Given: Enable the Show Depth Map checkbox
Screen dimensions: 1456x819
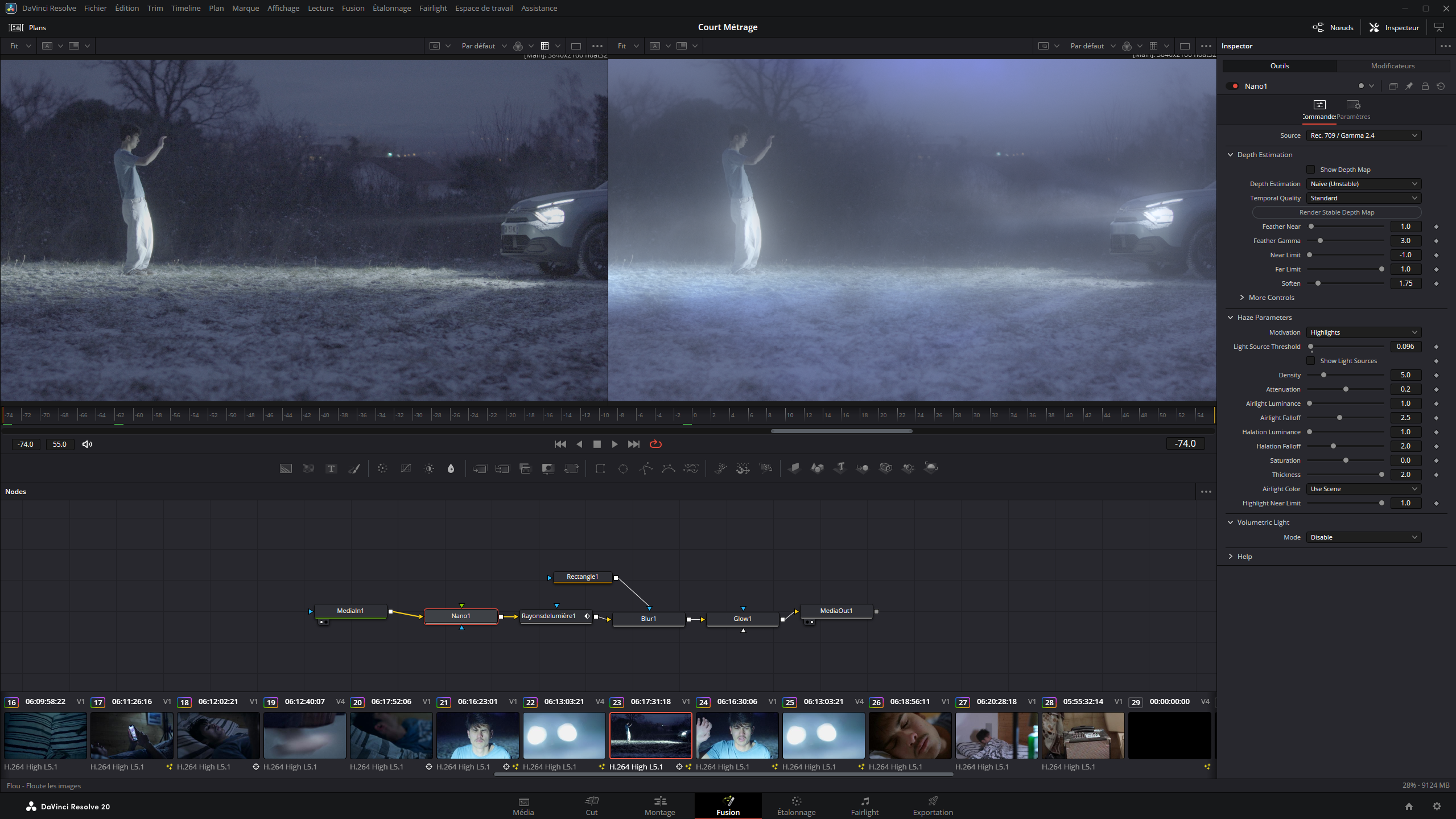Looking at the screenshot, I should [1310, 170].
